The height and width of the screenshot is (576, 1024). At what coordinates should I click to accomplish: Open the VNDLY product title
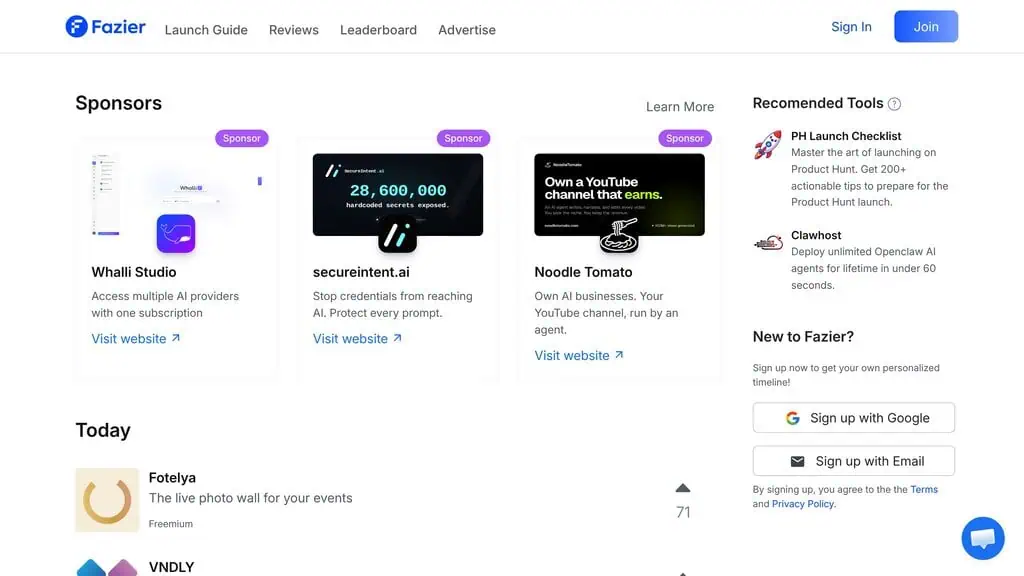(x=171, y=568)
